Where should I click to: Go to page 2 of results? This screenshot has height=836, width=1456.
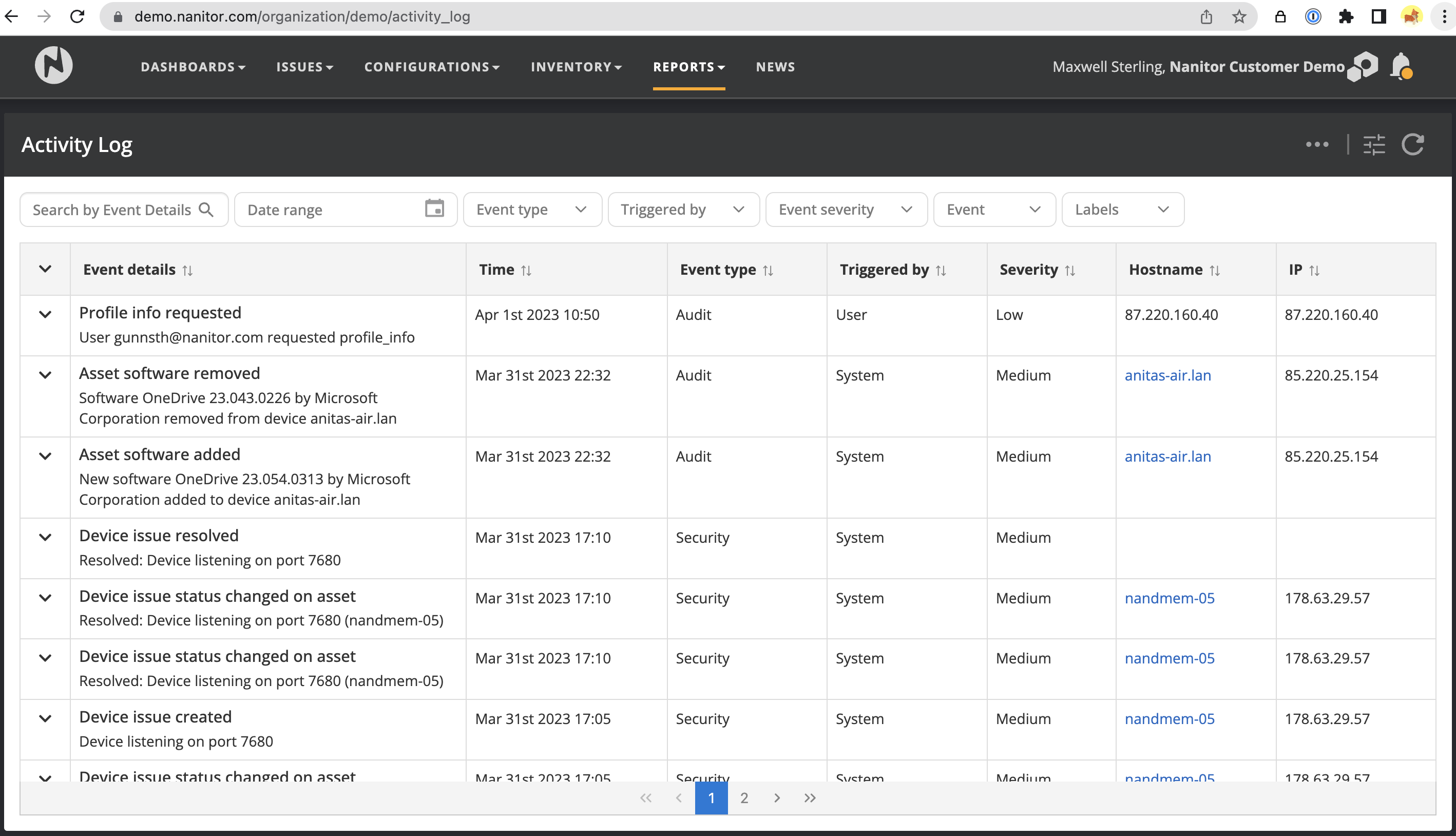744,798
